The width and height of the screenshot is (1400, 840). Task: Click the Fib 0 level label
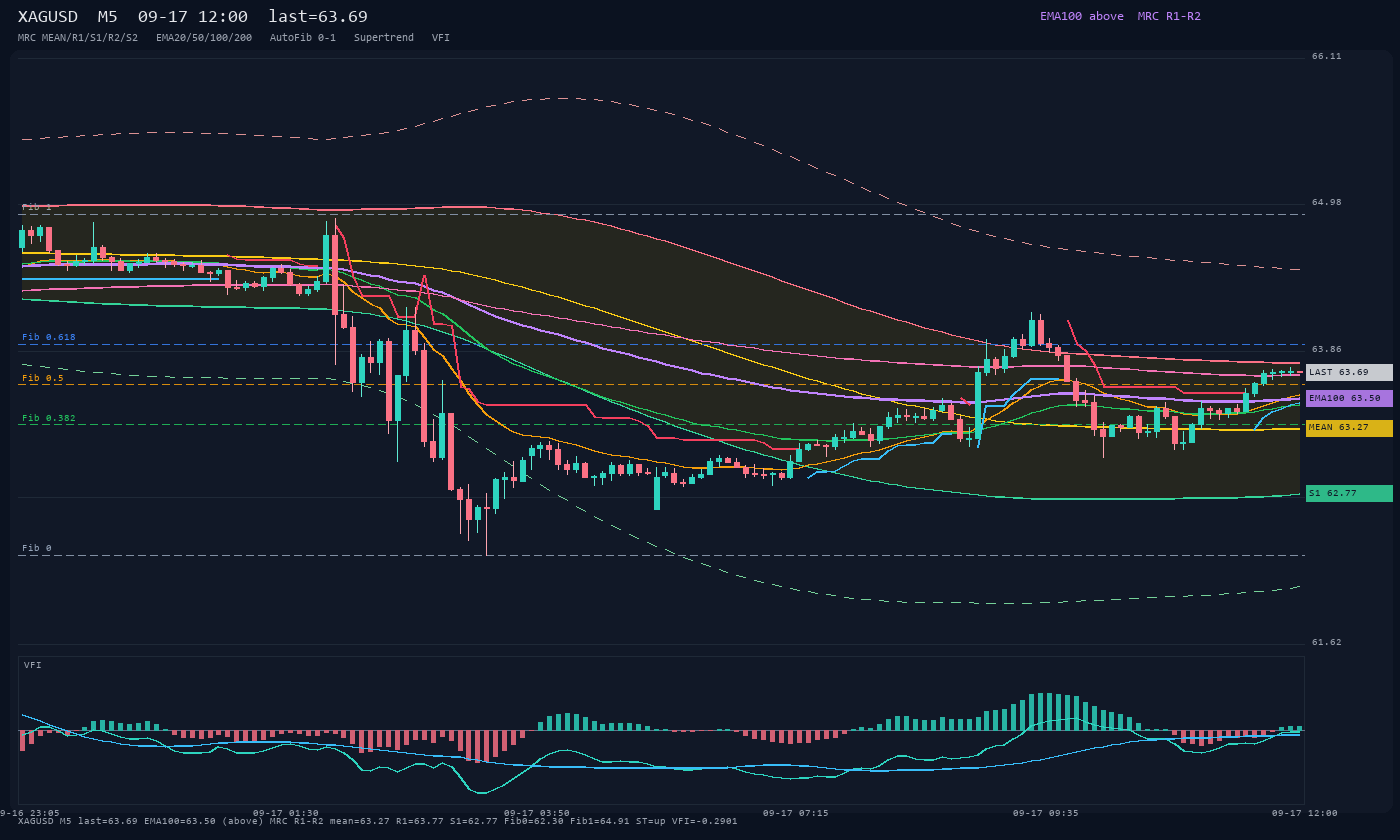37,548
